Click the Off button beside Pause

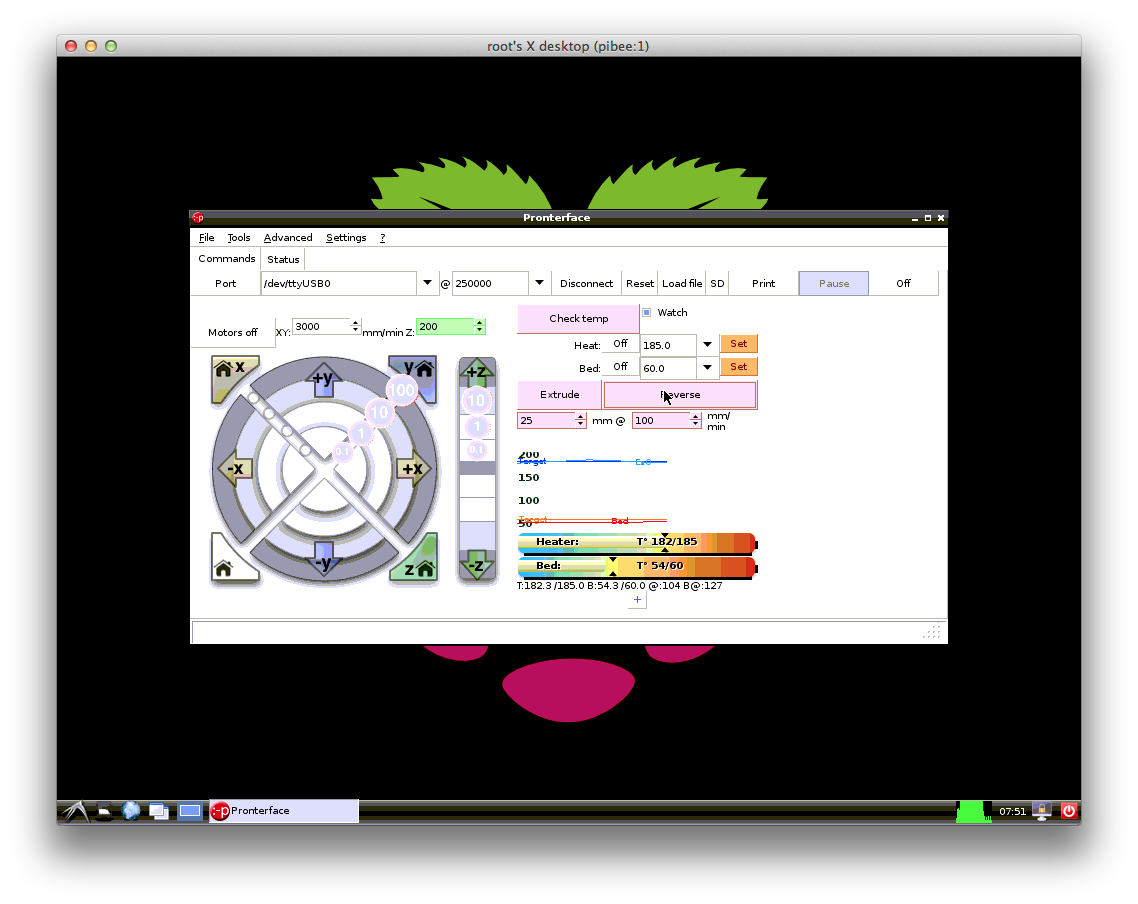click(904, 283)
